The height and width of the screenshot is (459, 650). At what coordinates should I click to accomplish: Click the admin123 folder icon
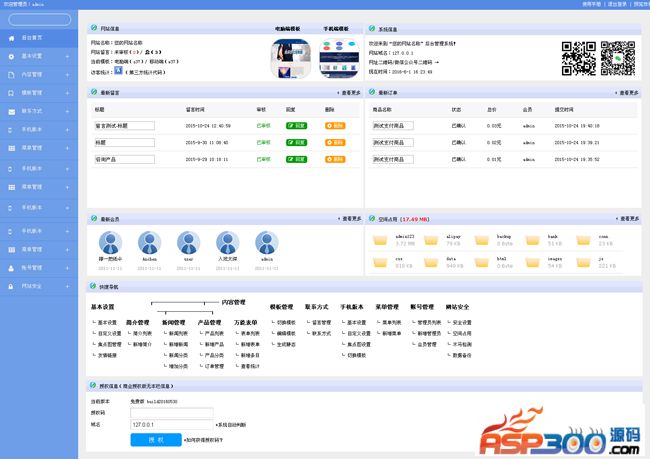[x=381, y=240]
